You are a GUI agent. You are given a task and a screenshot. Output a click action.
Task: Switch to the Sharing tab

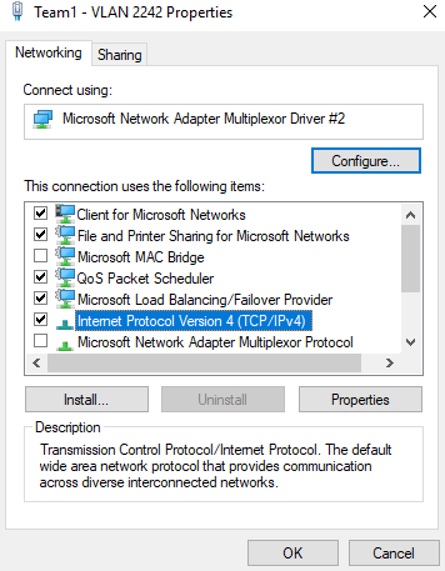119,55
